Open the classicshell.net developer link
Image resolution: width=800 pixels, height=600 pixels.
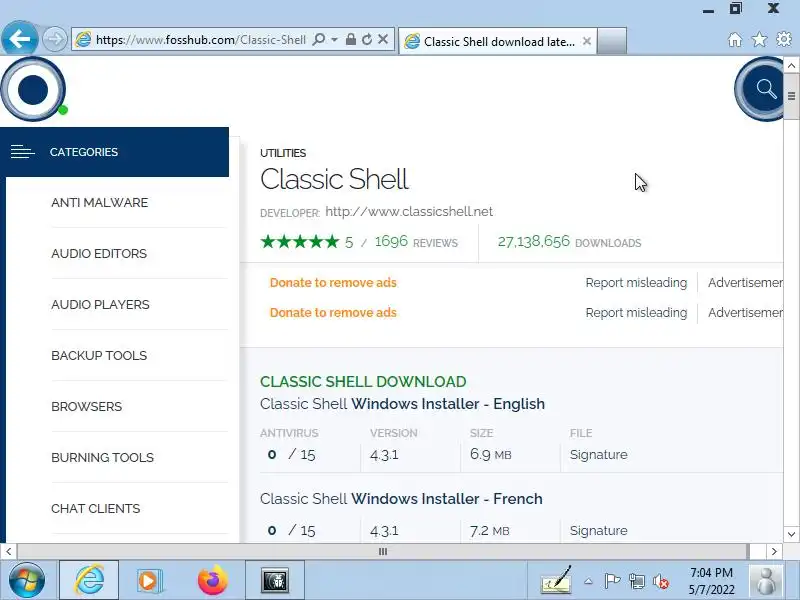pos(409,211)
